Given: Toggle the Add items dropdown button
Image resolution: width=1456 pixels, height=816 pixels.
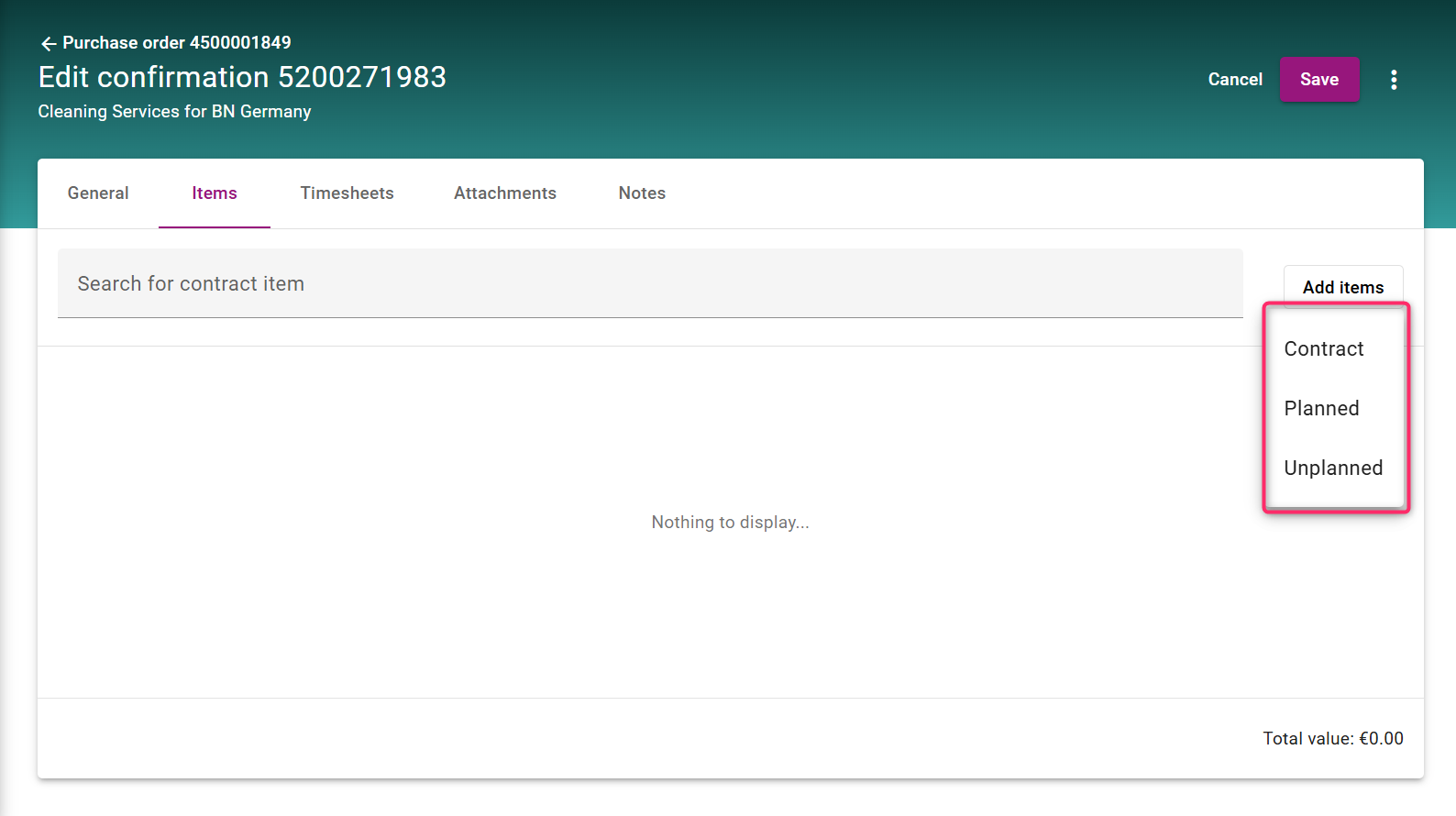Looking at the screenshot, I should (x=1342, y=287).
